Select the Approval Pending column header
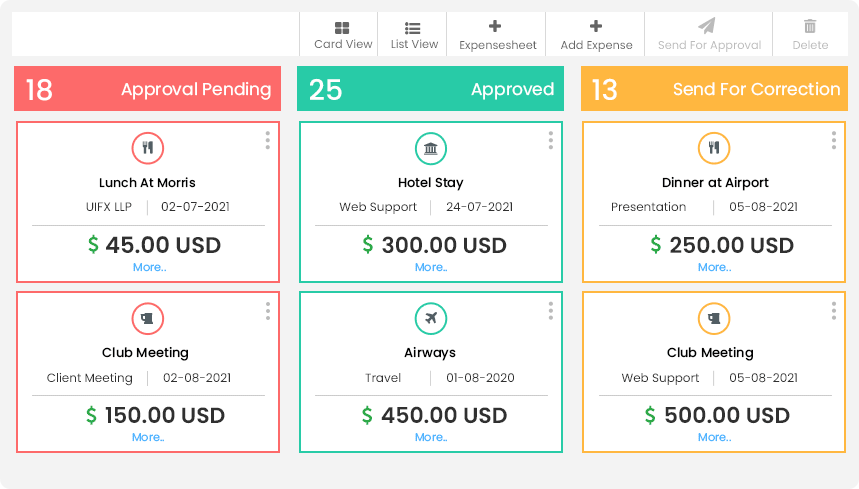The image size is (859, 489). [147, 89]
